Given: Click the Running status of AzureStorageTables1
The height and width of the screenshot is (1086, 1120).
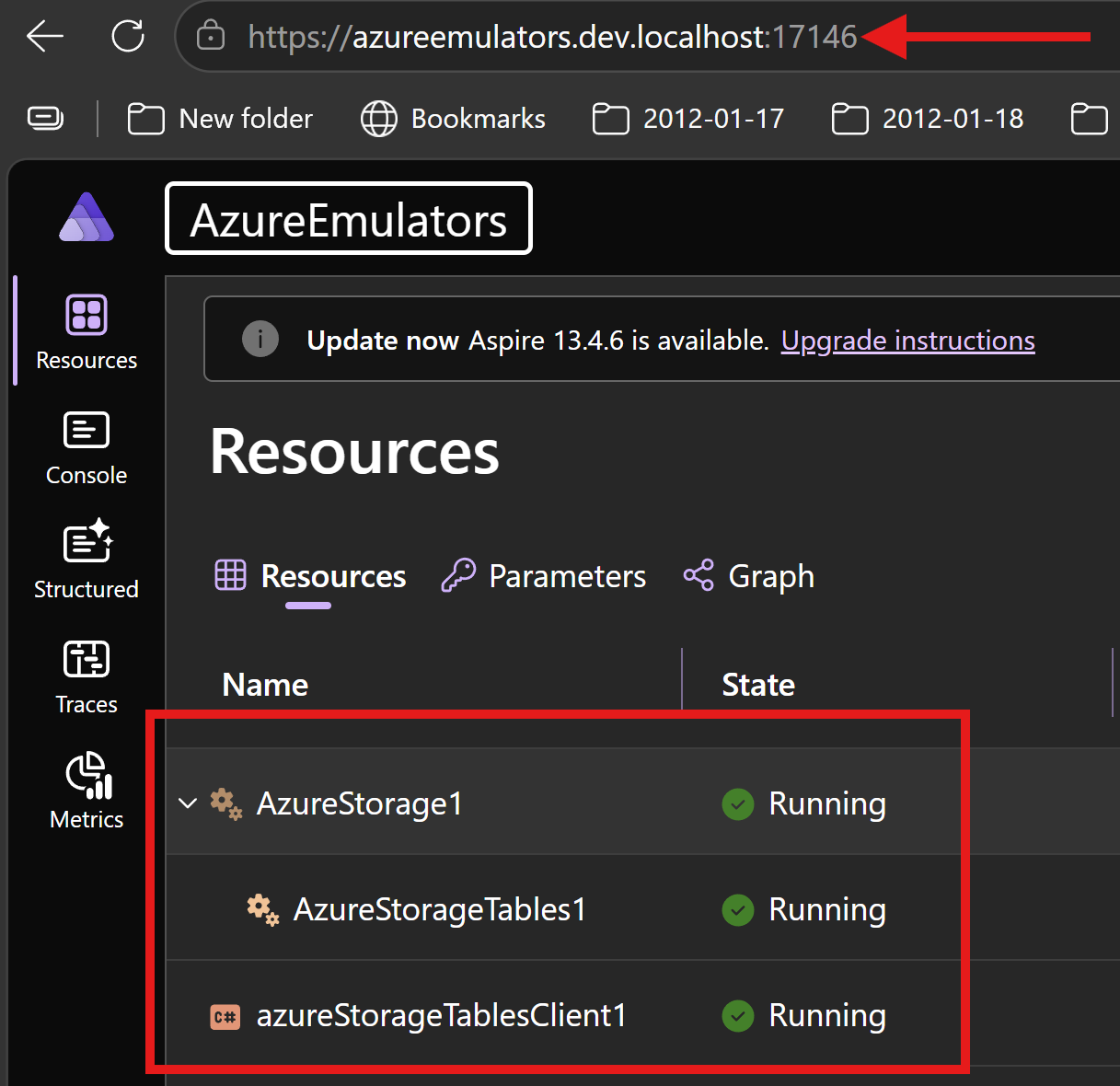Looking at the screenshot, I should 827,909.
